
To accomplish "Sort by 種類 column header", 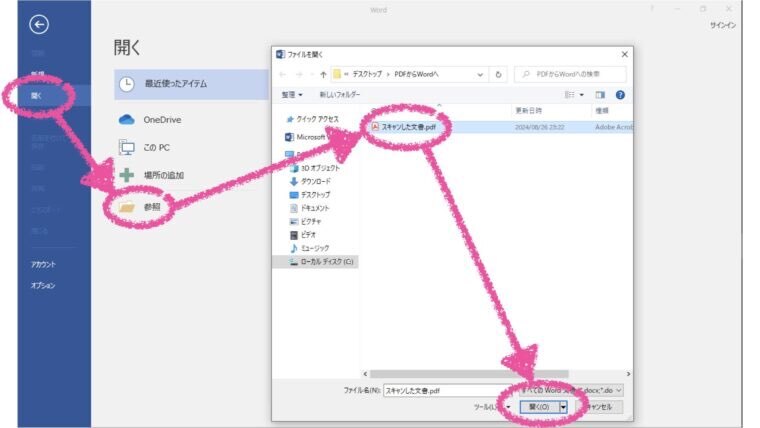I will click(602, 111).
